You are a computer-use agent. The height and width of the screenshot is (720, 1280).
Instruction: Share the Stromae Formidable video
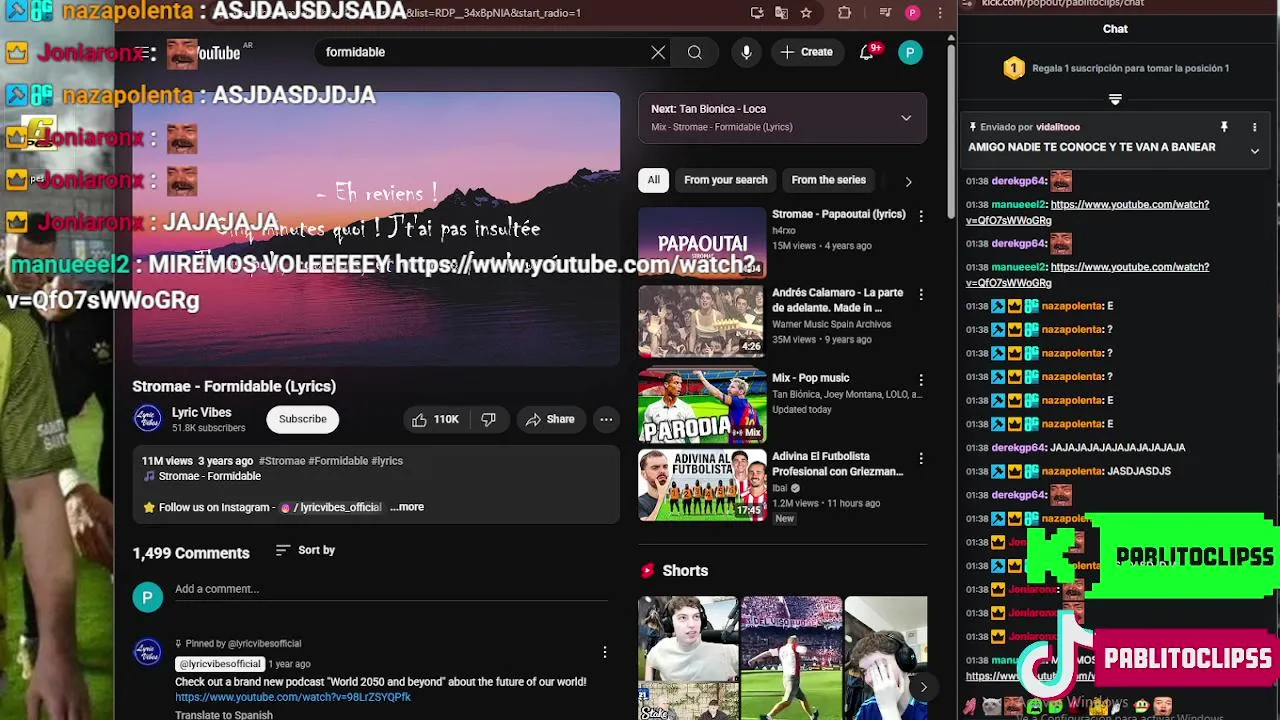550,420
